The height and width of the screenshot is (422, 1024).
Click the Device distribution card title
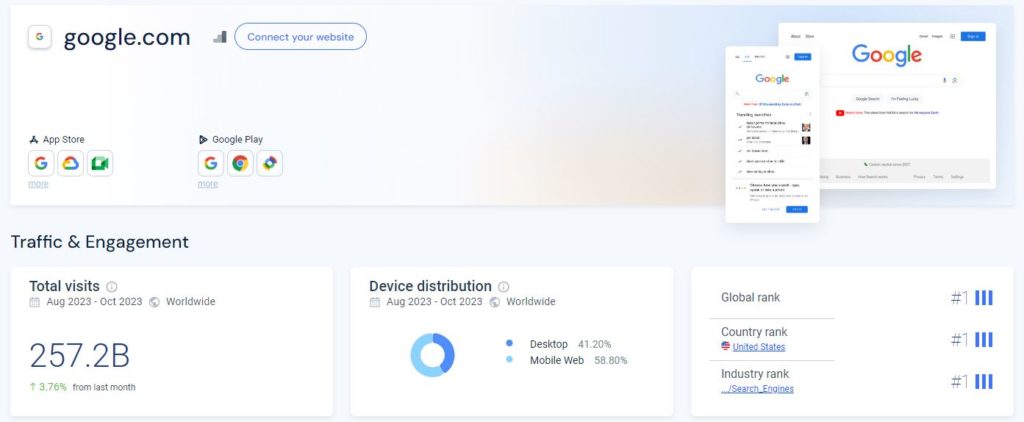(x=430, y=286)
